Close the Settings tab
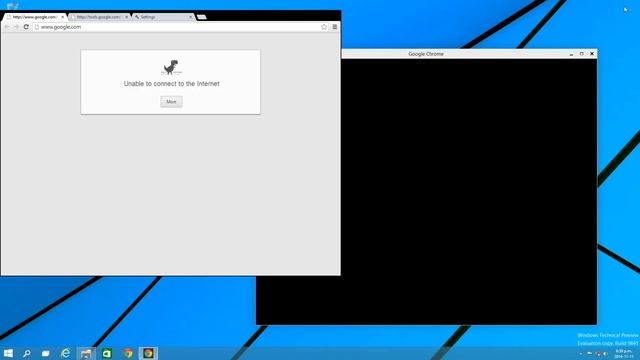The image size is (640, 360). 190,17
